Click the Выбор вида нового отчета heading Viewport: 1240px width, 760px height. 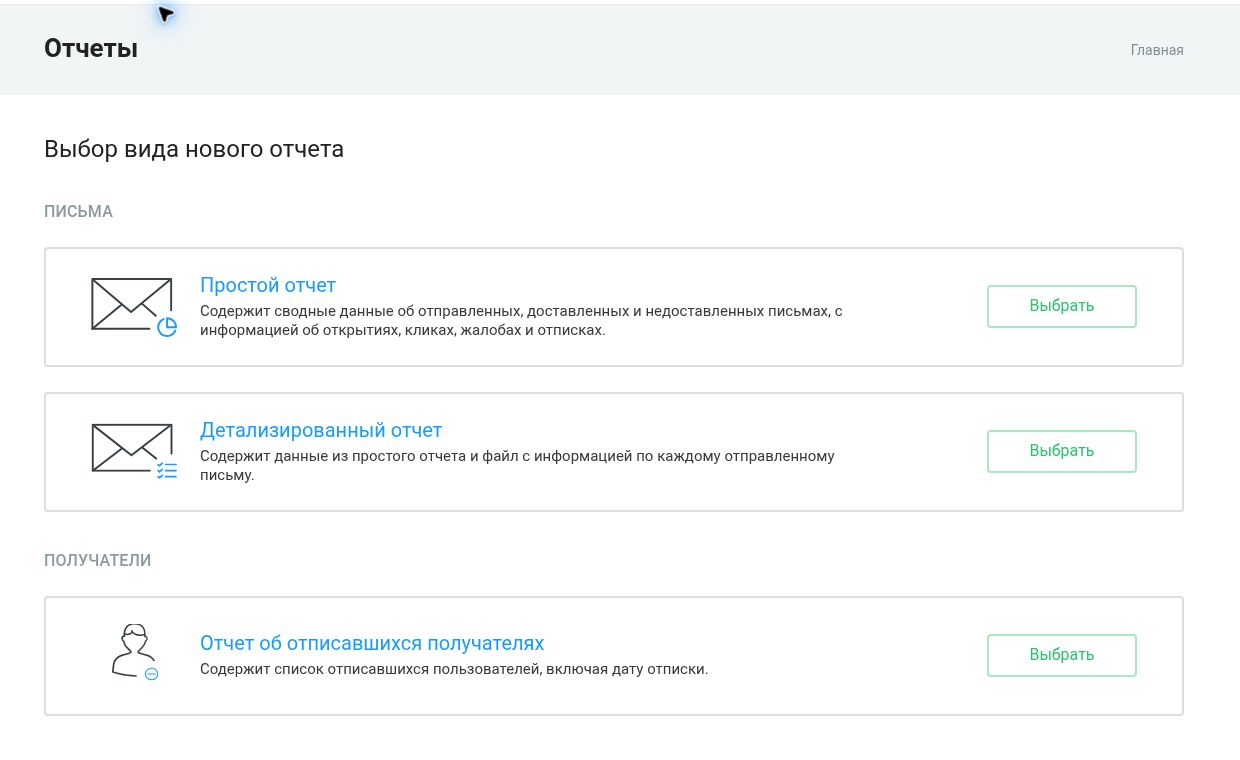(194, 149)
